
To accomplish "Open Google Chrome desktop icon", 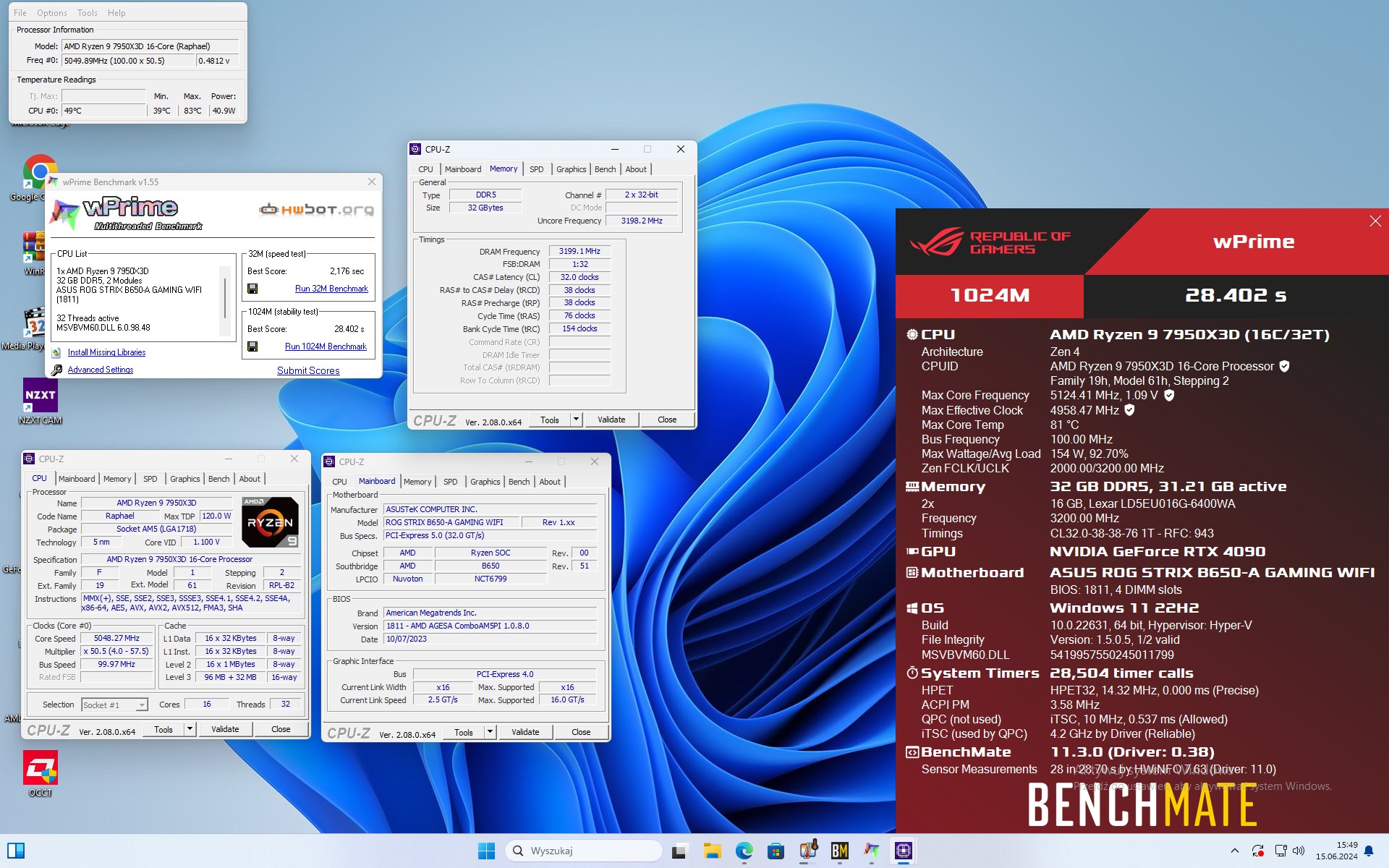I will 40,171.
